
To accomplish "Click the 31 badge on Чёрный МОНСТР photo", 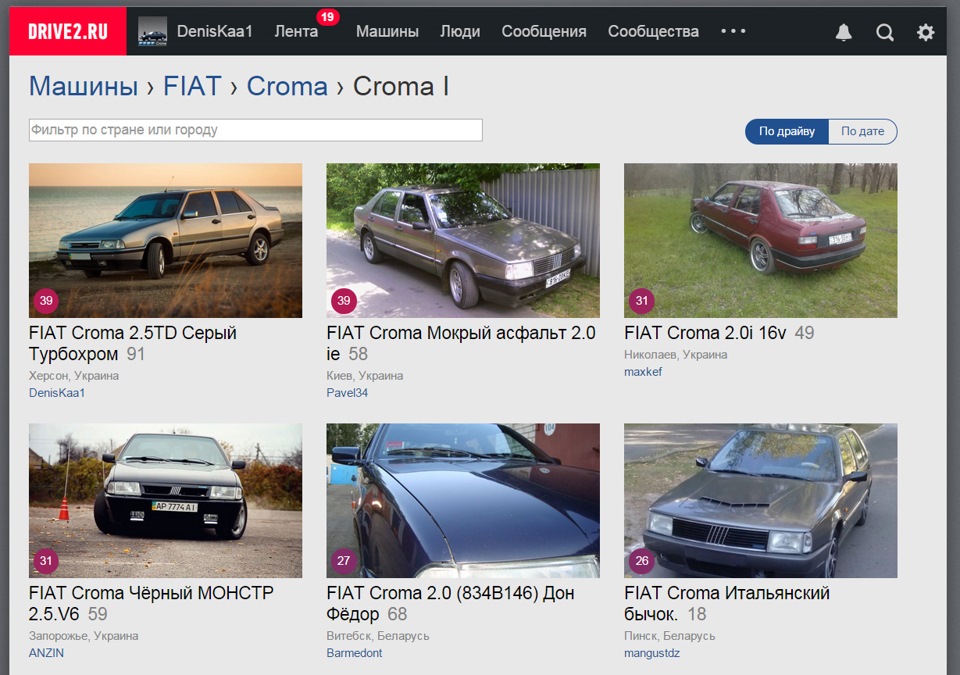I will 46,560.
